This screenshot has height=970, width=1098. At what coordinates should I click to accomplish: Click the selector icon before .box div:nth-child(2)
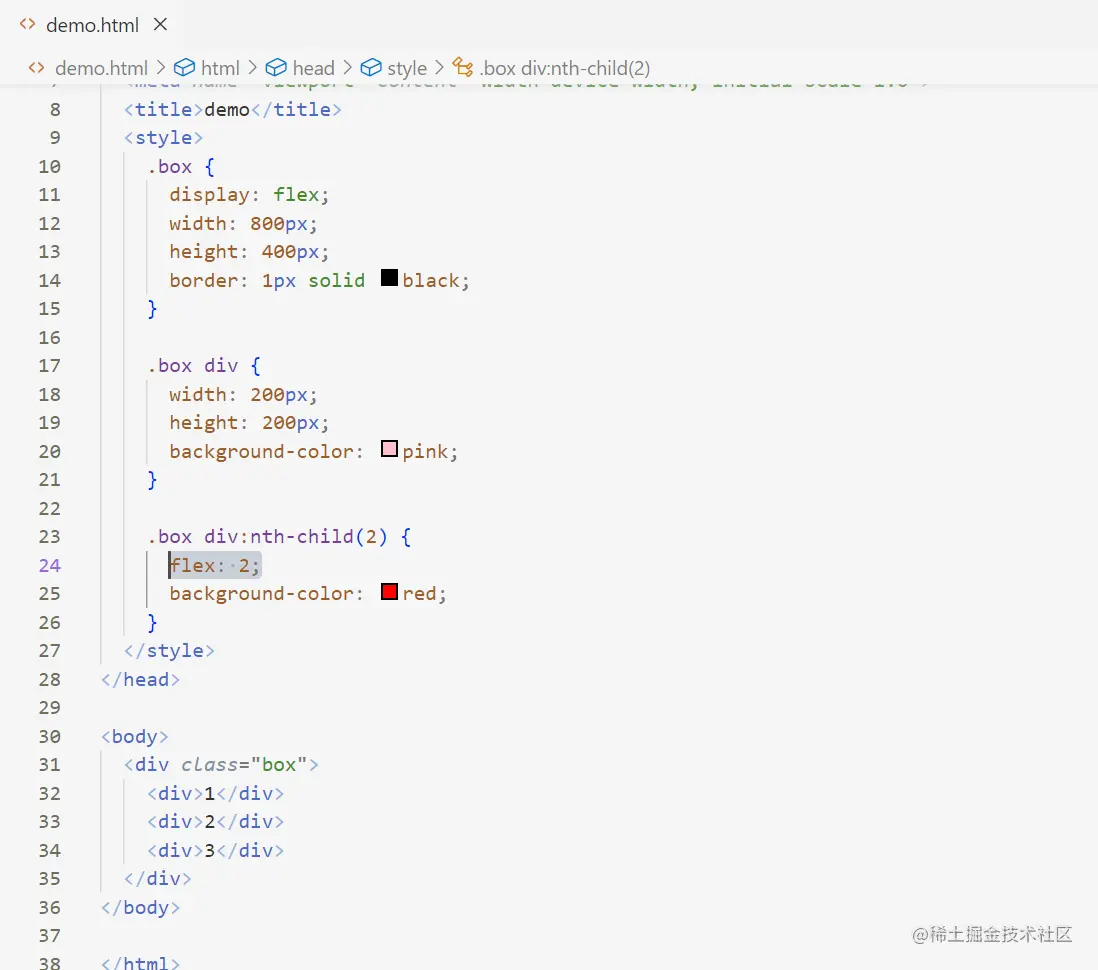462,67
